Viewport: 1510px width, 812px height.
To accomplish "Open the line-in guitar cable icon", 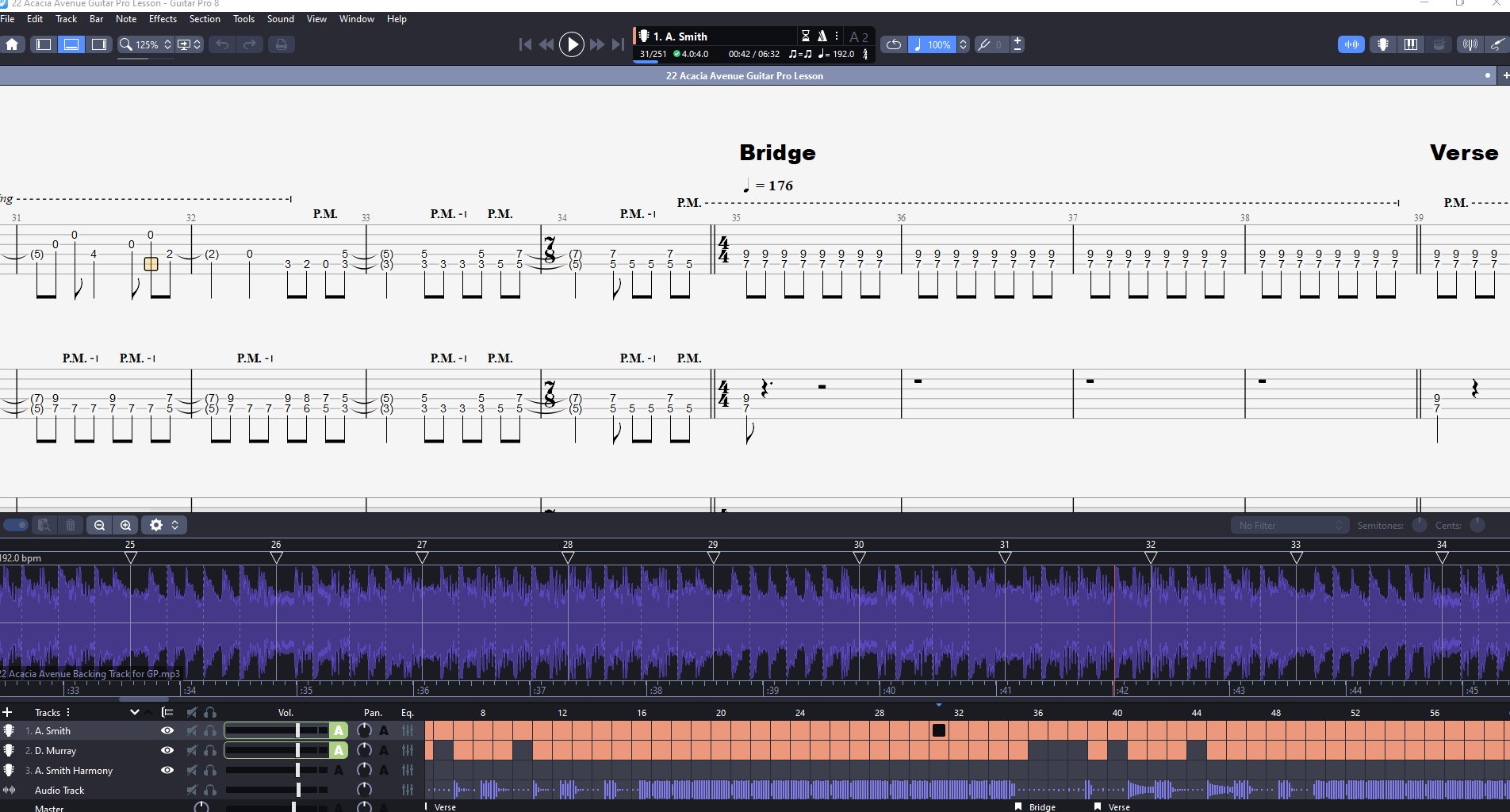I will click(x=1497, y=44).
